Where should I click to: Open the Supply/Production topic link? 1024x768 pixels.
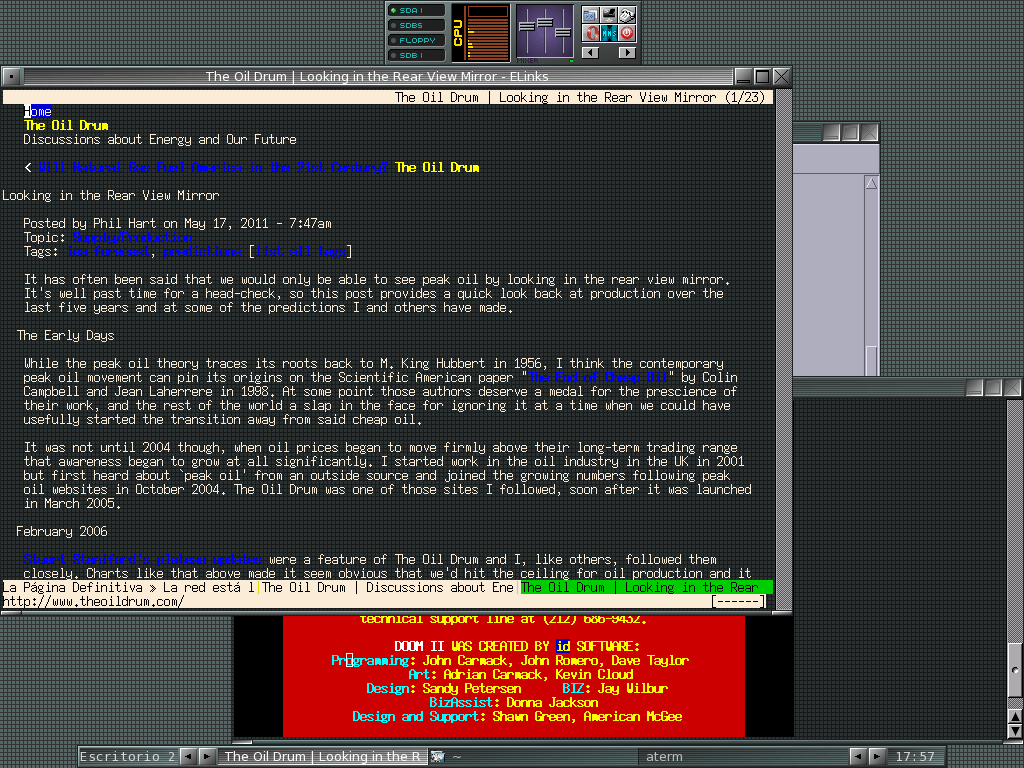pos(133,237)
